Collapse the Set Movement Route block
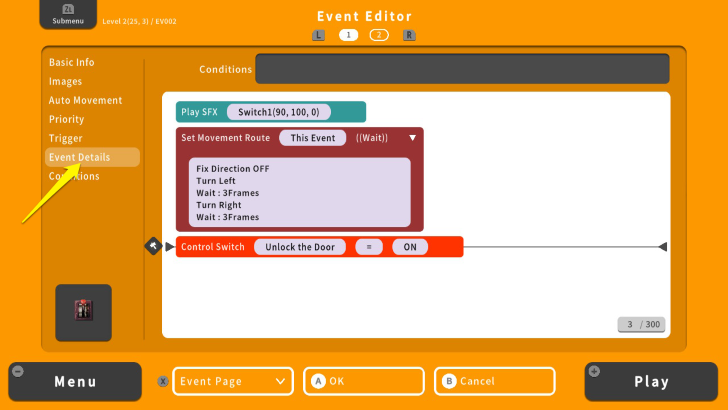 (x=412, y=138)
